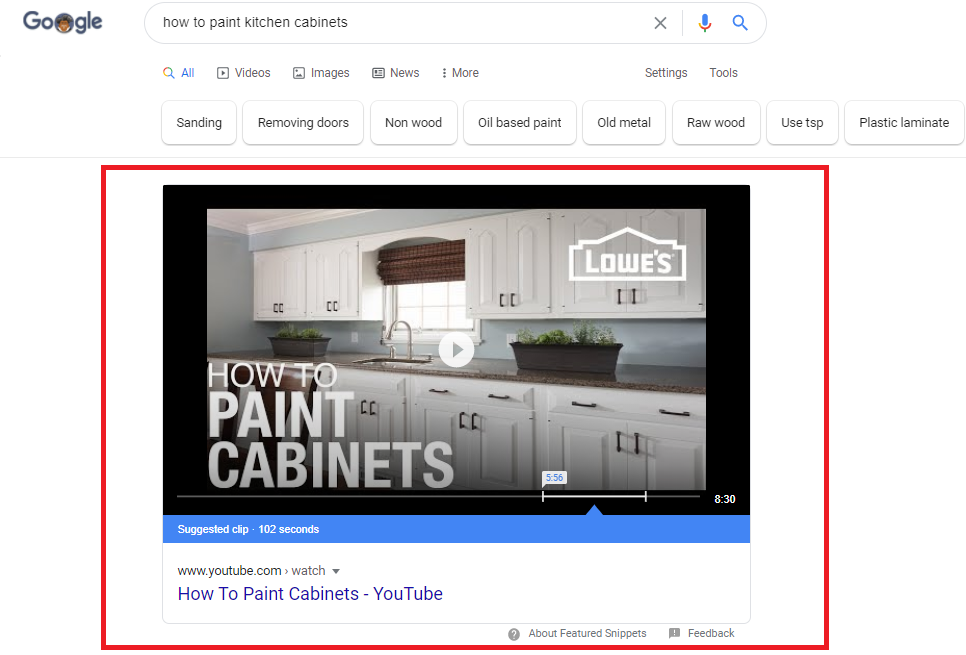Select the Use tsp chip

click(x=802, y=123)
